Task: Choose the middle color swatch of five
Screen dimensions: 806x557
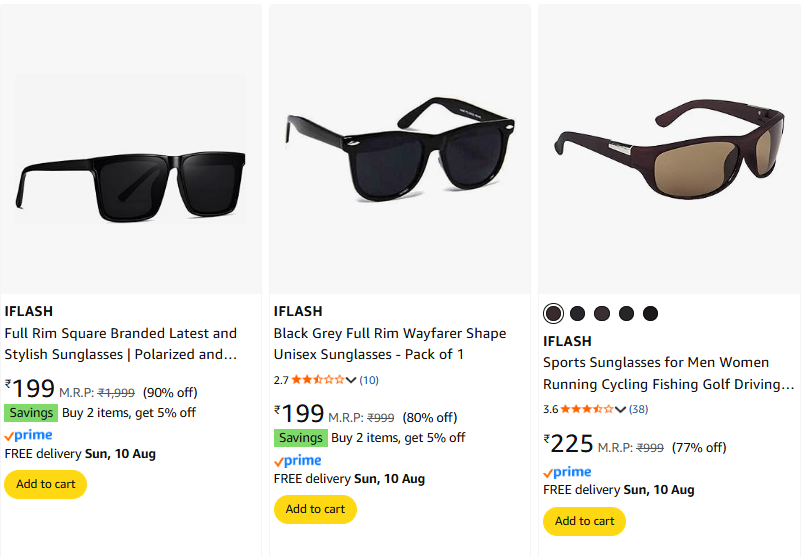Action: click(602, 314)
